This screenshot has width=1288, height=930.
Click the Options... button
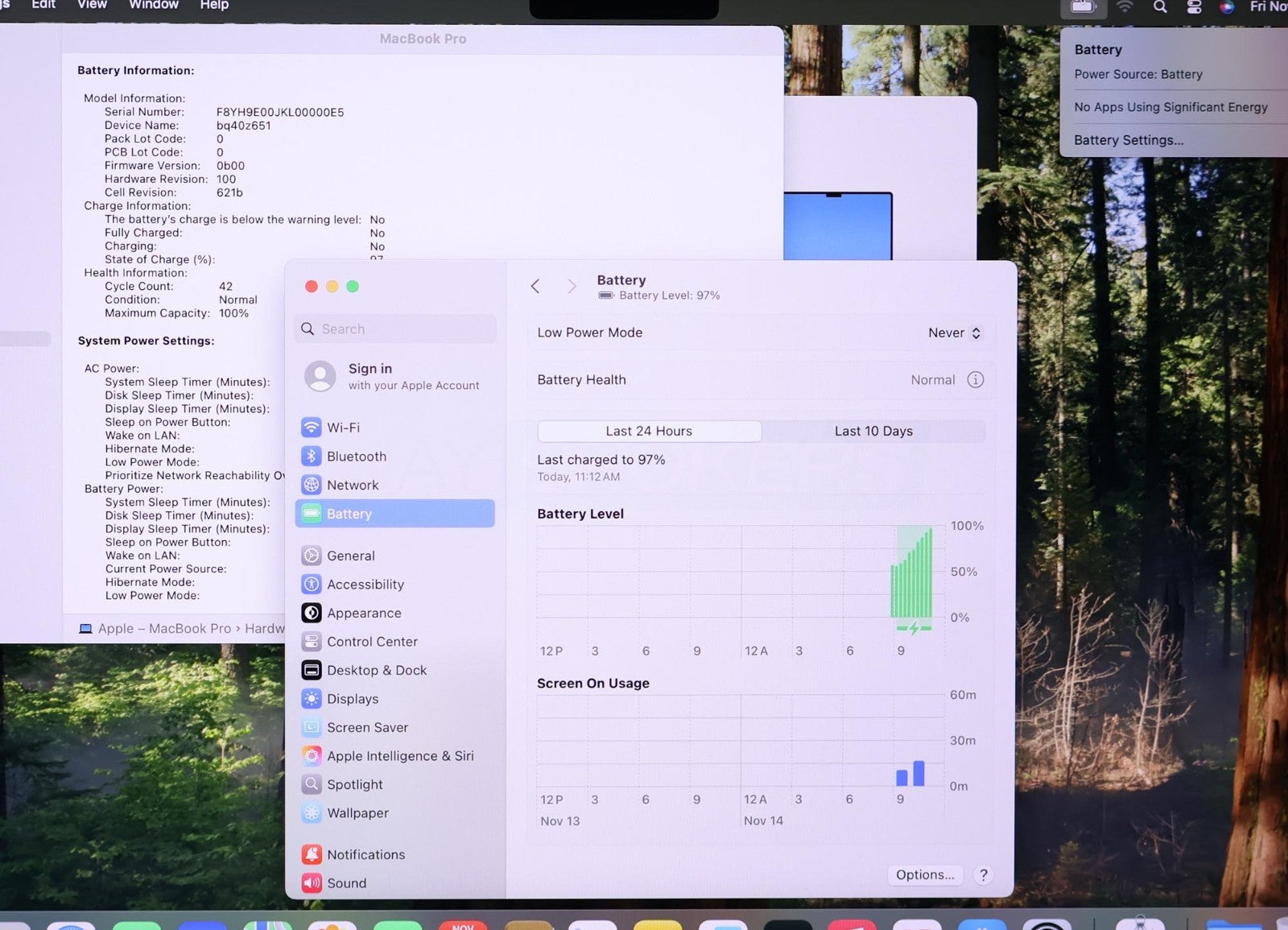pos(924,875)
